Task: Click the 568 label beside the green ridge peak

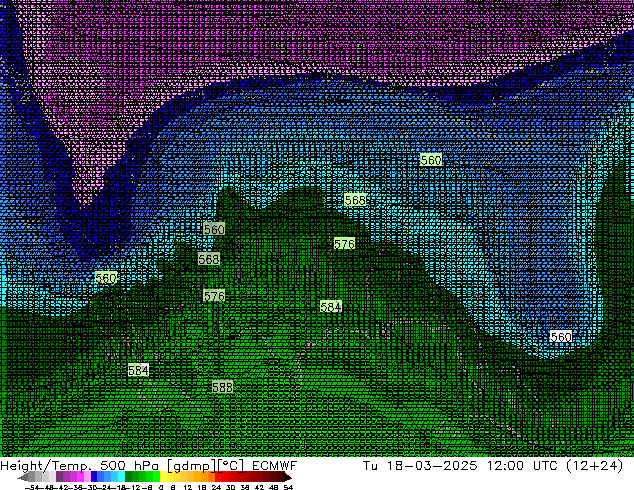Action: coord(355,200)
